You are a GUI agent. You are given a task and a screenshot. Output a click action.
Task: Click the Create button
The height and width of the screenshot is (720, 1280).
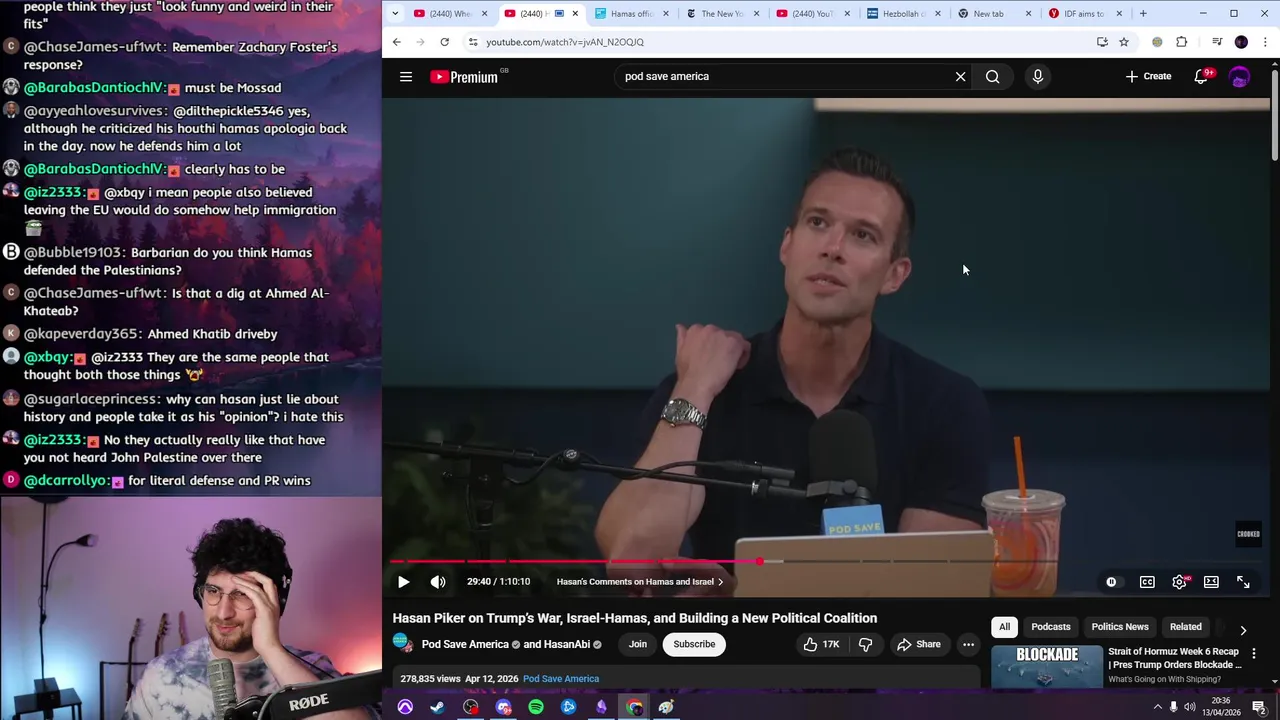(x=1148, y=76)
